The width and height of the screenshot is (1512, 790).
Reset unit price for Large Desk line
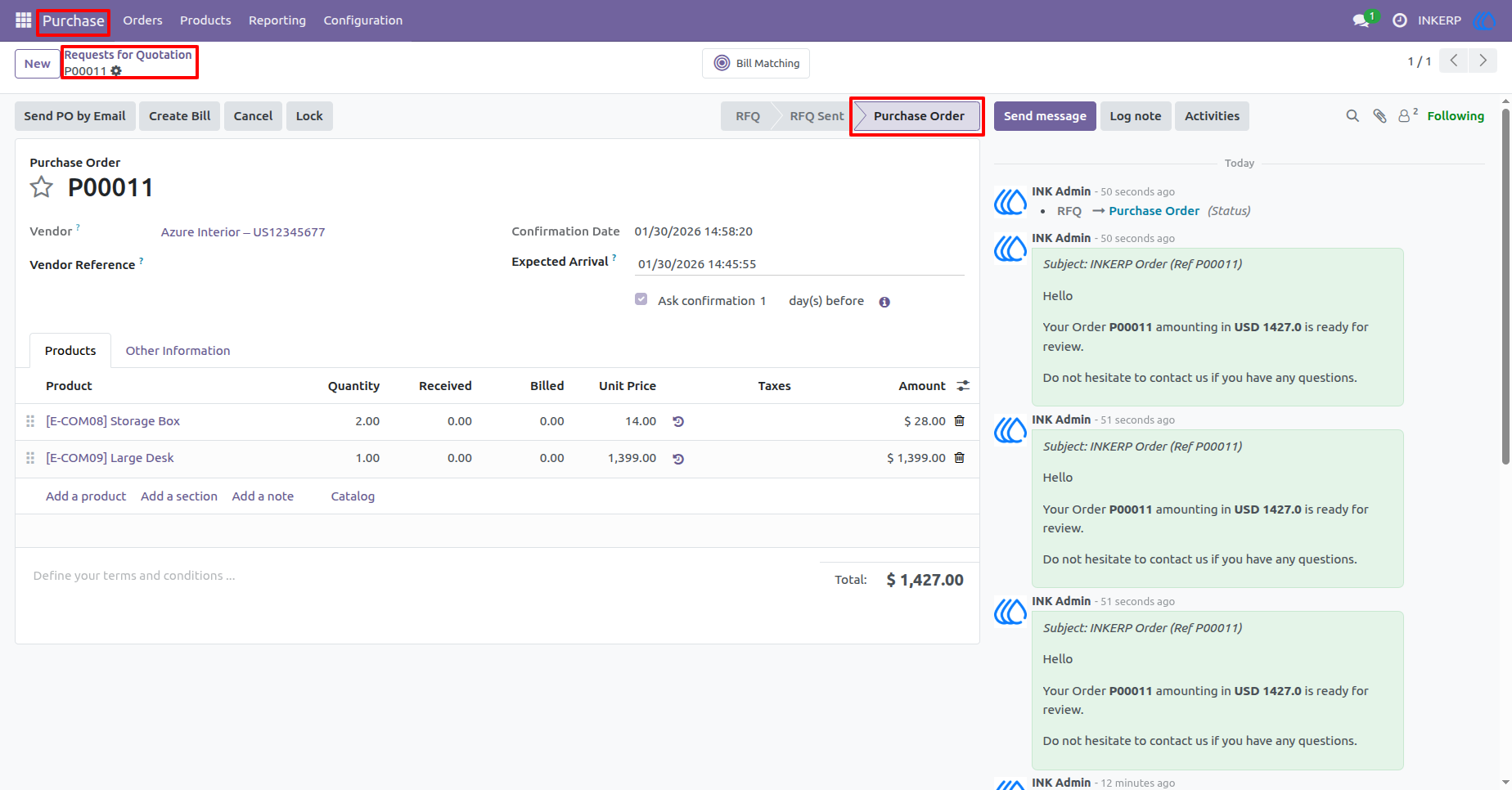(x=678, y=459)
